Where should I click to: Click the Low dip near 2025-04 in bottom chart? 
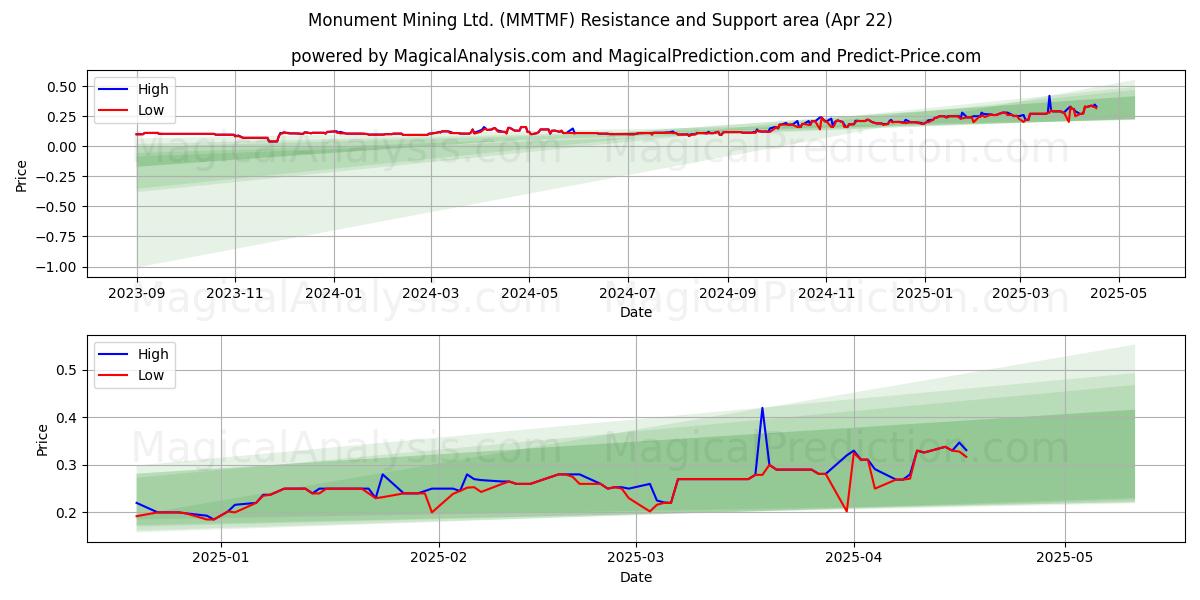[x=847, y=511]
